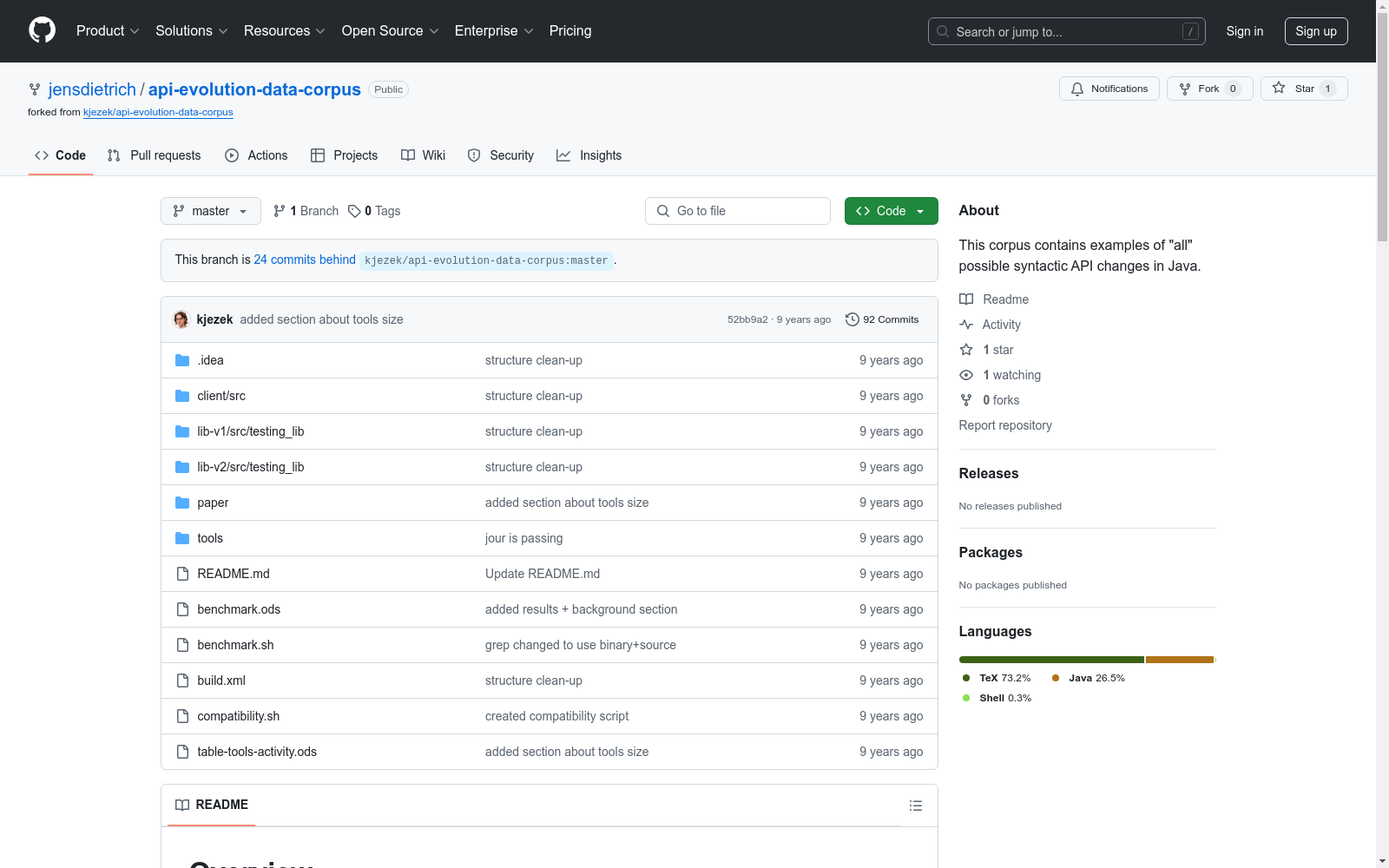Click the star icon to star repository
This screenshot has width=1389, height=868.
coord(1279,88)
